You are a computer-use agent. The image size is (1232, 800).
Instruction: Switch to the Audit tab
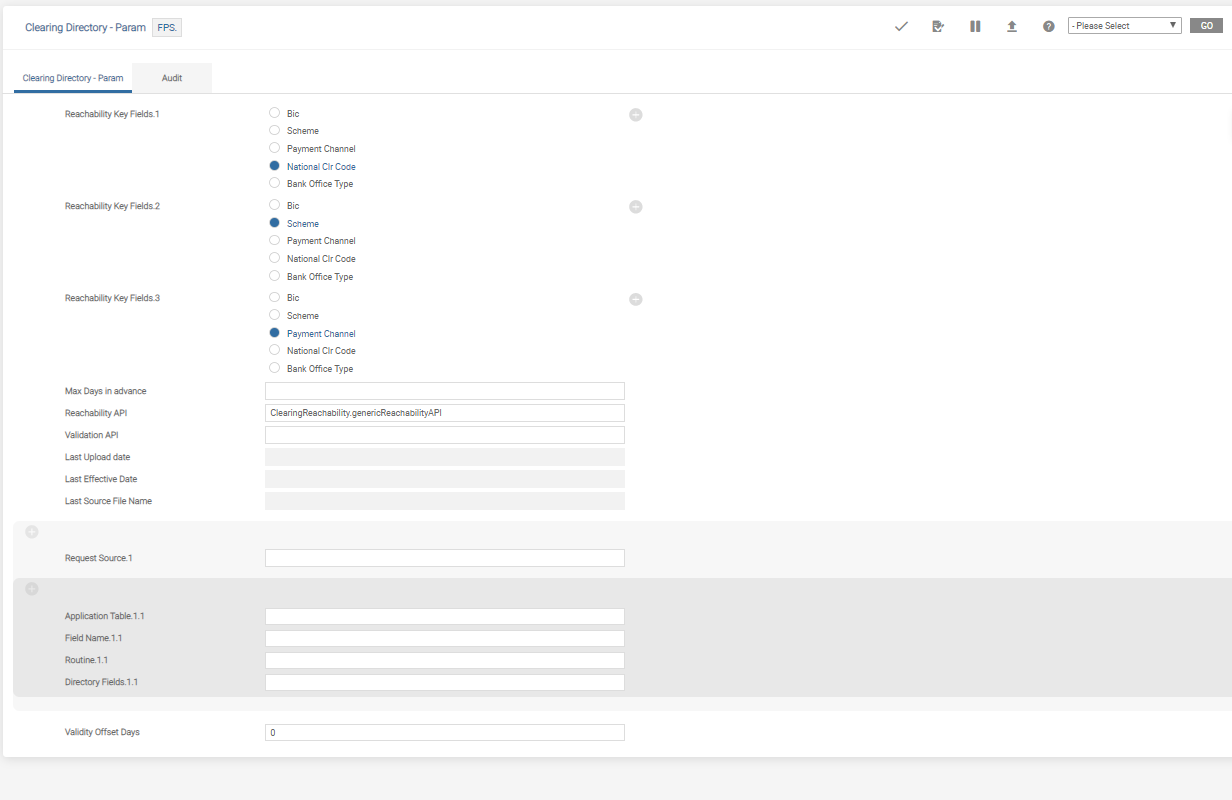coord(172,78)
